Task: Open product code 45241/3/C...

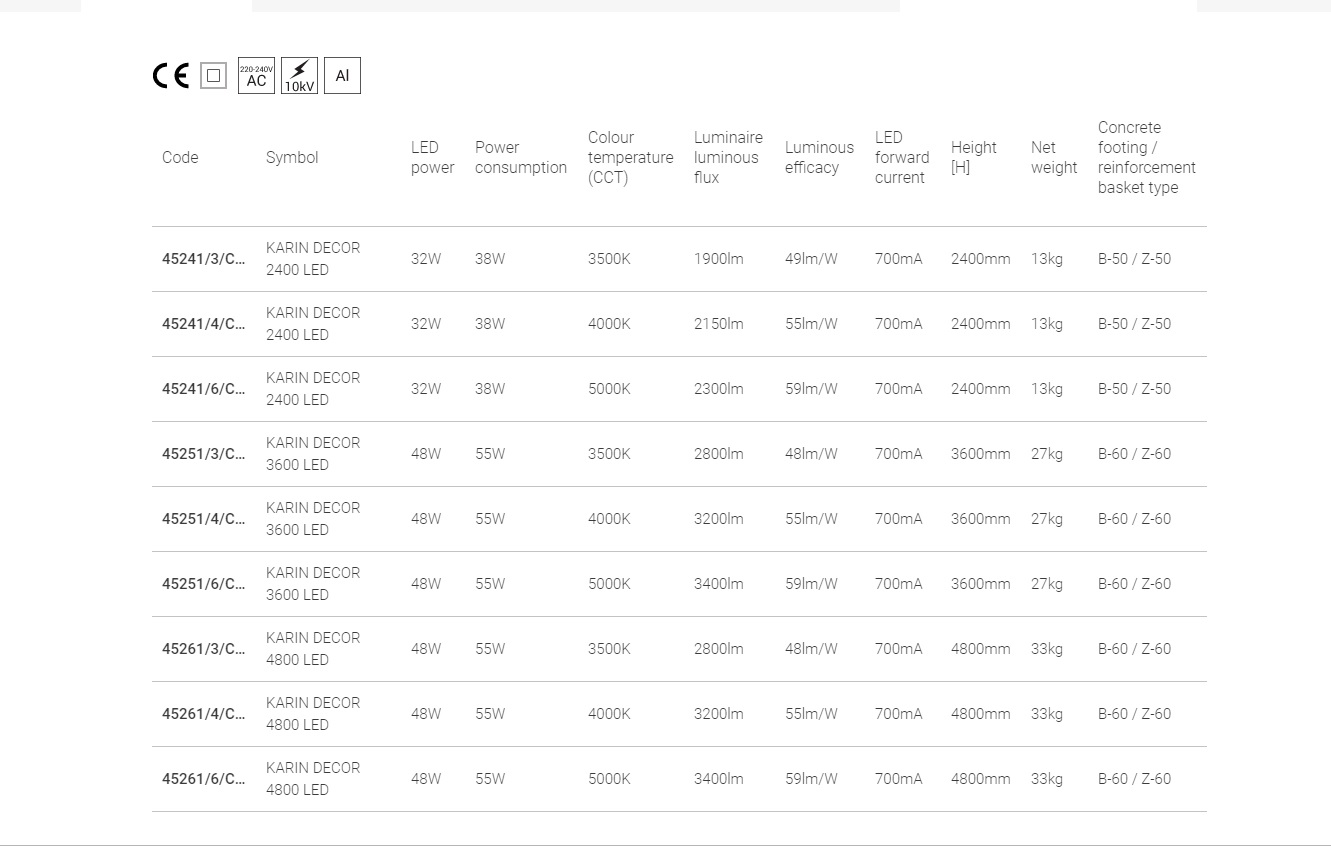Action: click(203, 259)
